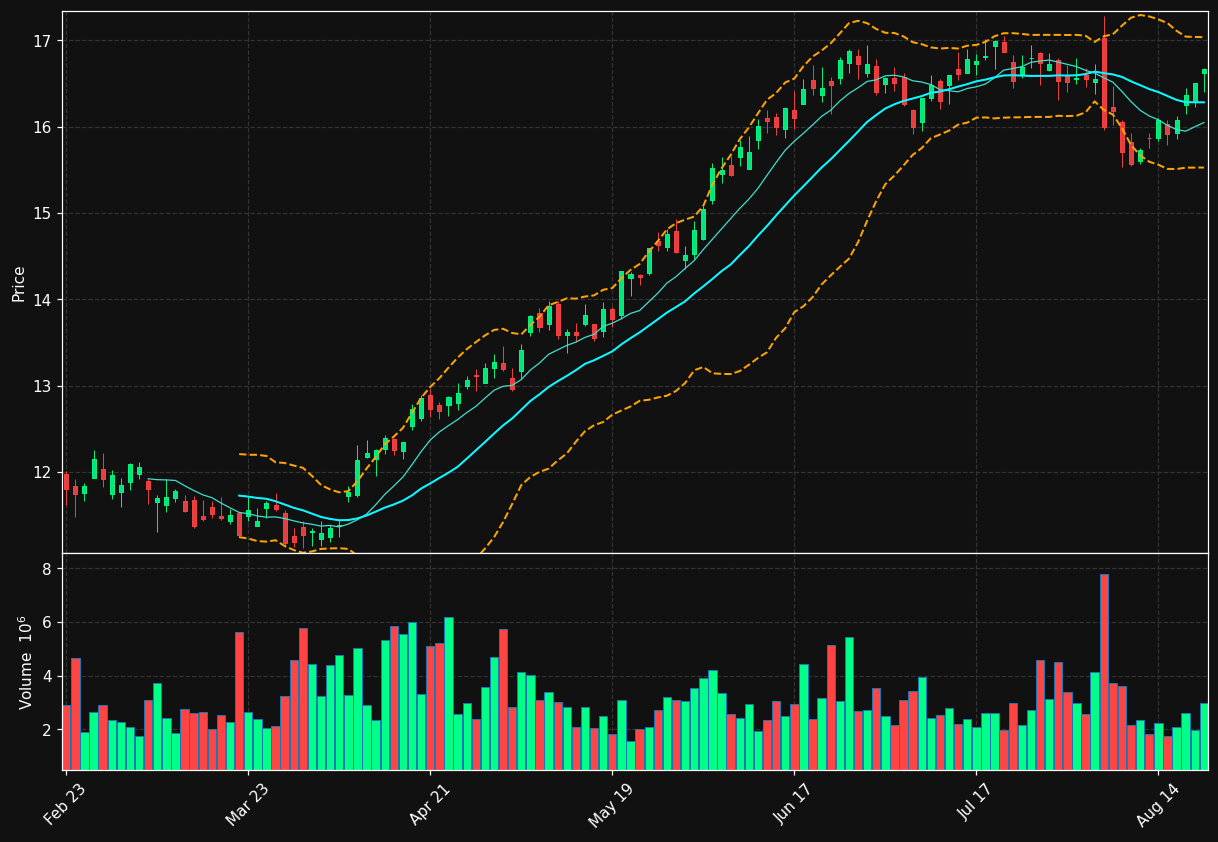Image resolution: width=1218 pixels, height=842 pixels.
Task: Click the price axis tick label 13
Action: [x=44, y=386]
